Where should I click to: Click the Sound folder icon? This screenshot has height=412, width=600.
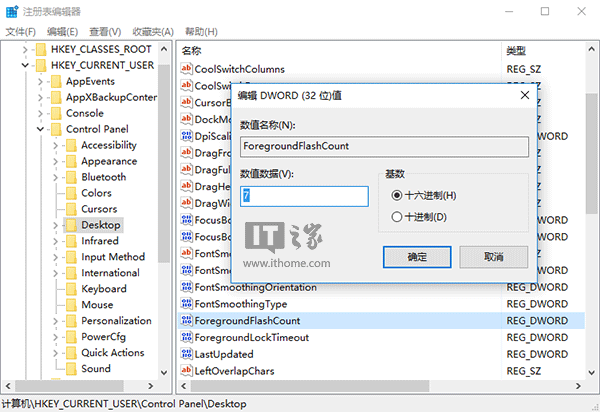(70, 369)
